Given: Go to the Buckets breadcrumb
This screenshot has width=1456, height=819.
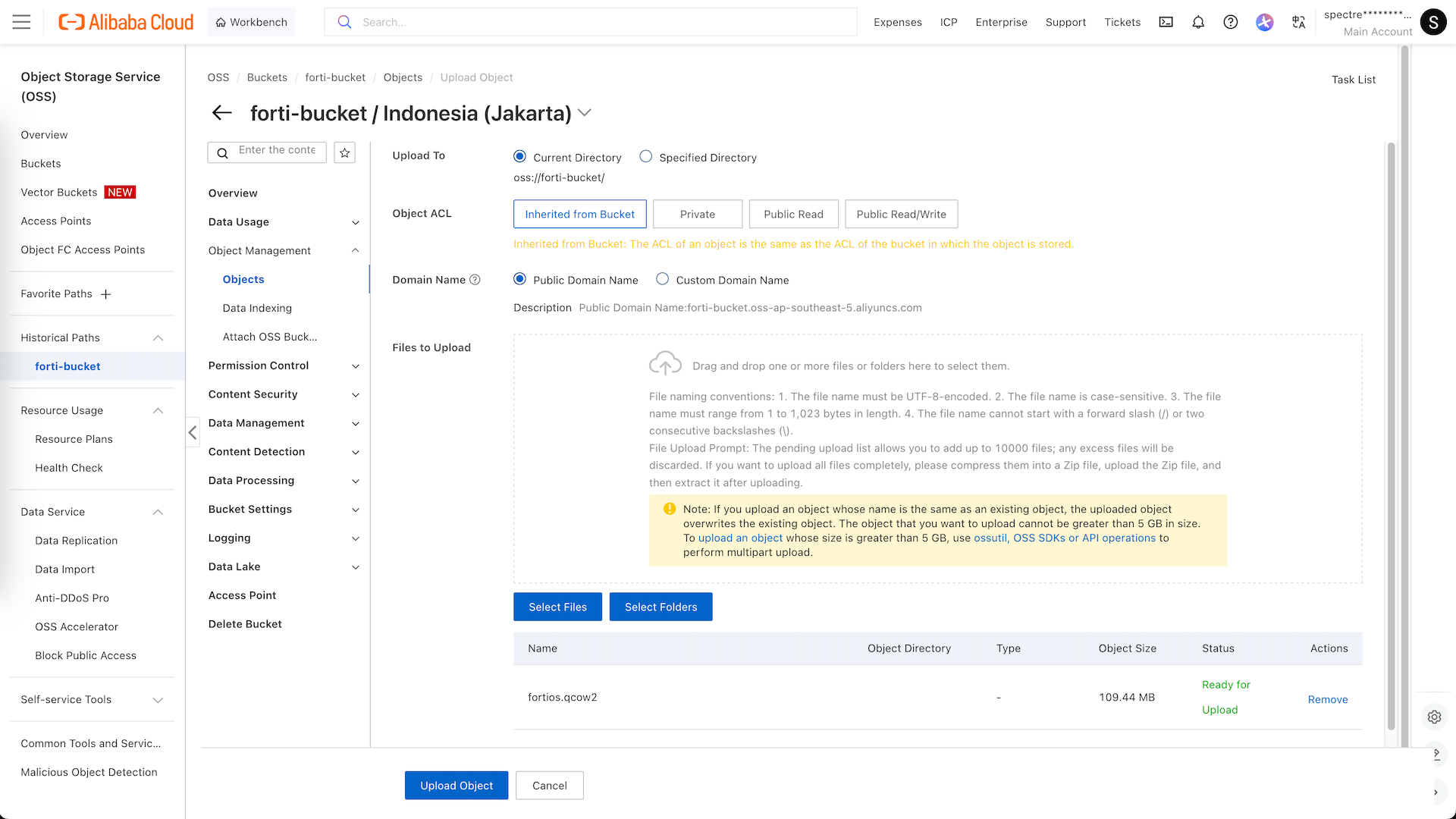Looking at the screenshot, I should pos(267,77).
